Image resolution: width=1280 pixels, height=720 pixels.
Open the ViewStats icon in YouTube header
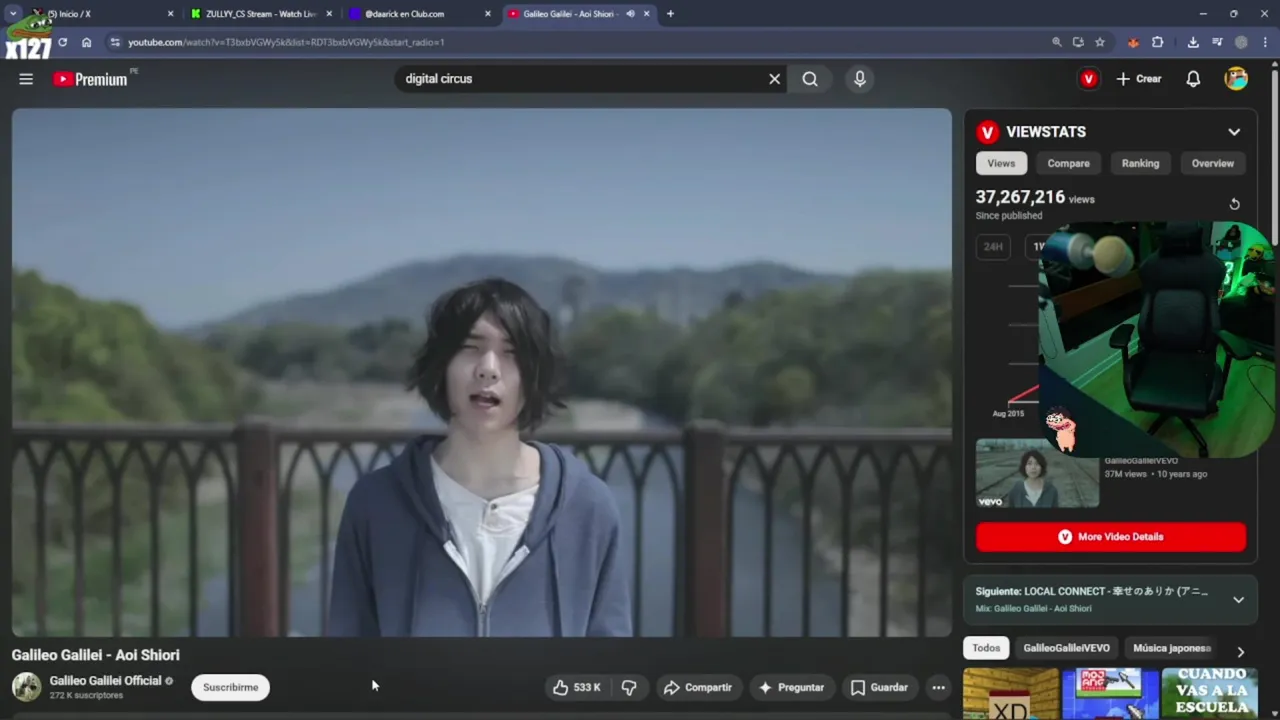pyautogui.click(x=1089, y=79)
